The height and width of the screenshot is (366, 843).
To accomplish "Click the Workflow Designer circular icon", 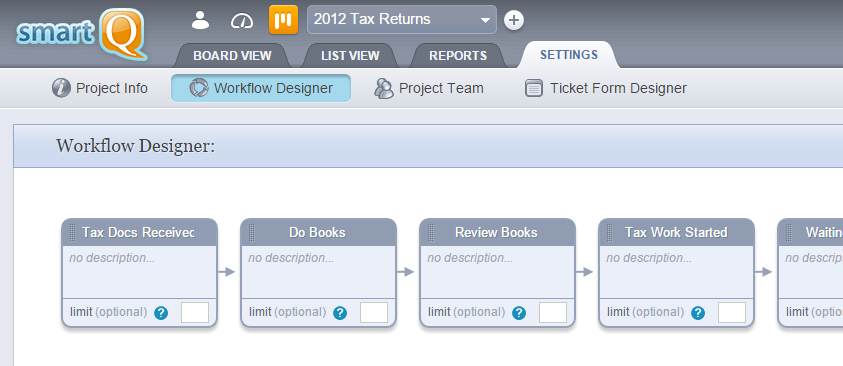I will 199,88.
